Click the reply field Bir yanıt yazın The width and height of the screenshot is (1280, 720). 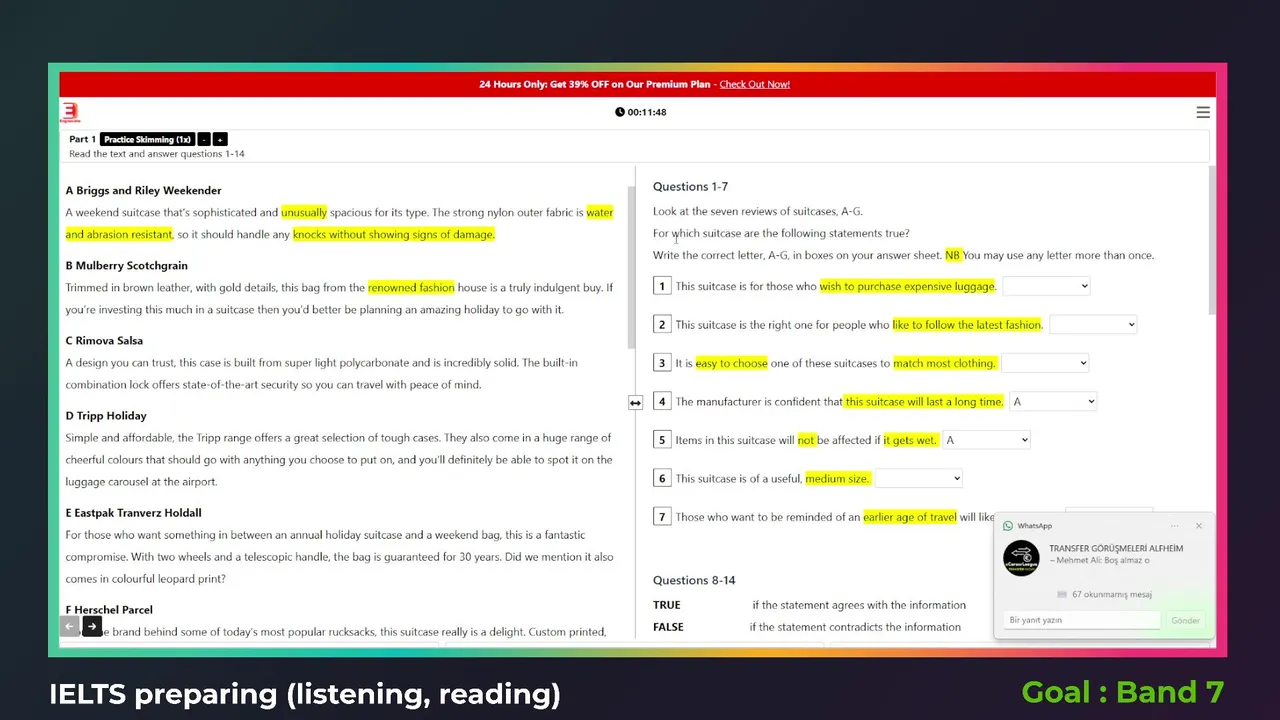tap(1082, 620)
